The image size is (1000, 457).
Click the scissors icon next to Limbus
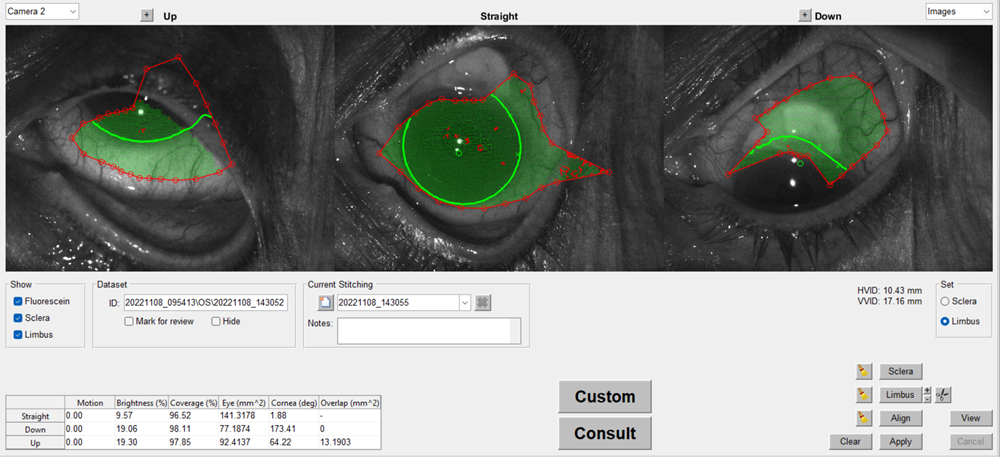click(x=943, y=395)
